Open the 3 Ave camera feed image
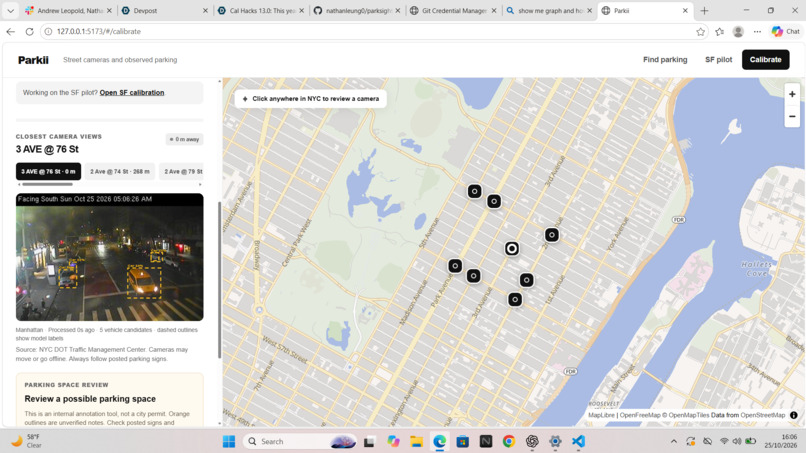Viewport: 806px width, 453px height. coord(109,257)
